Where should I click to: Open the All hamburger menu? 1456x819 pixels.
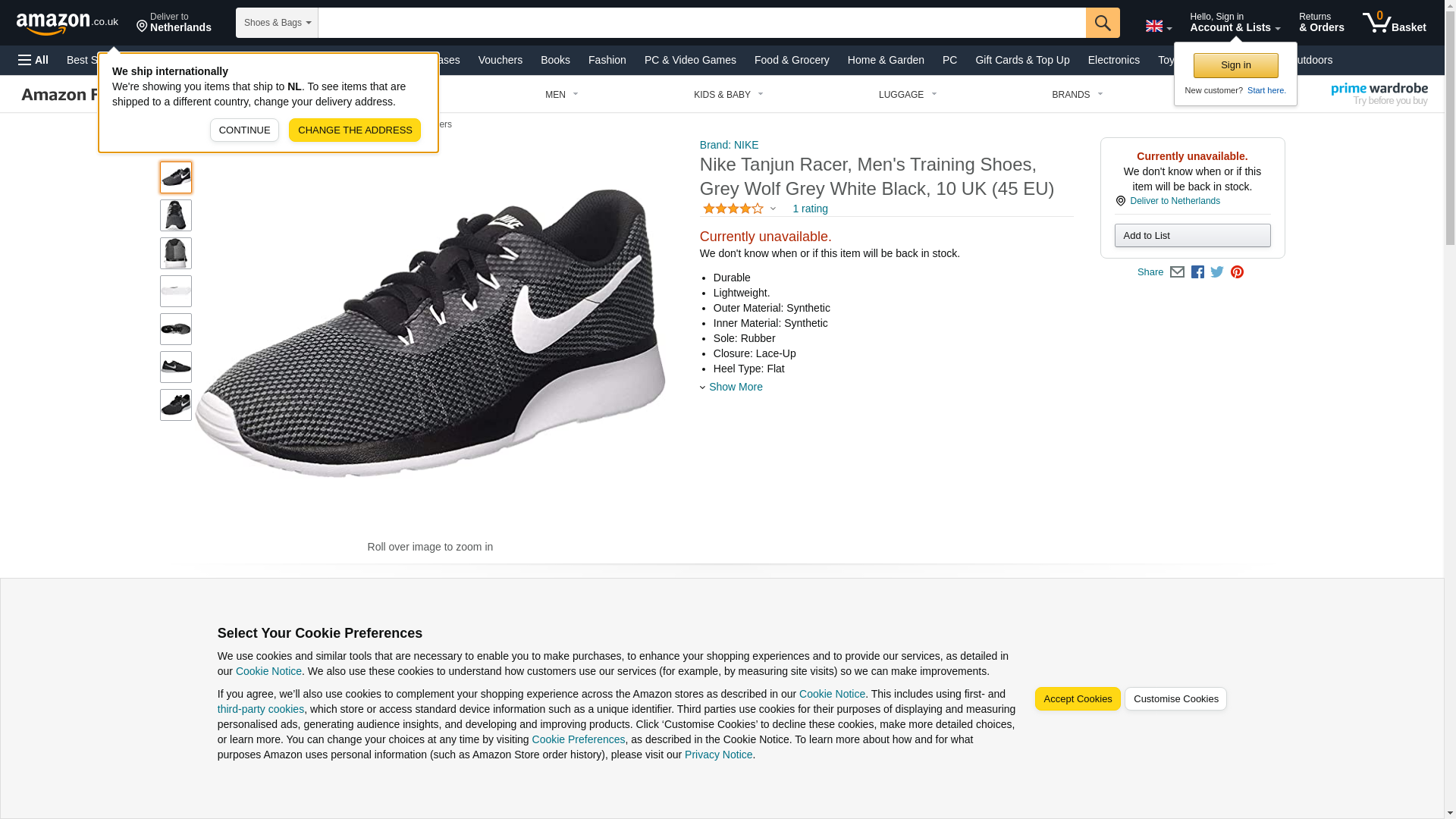(x=33, y=60)
